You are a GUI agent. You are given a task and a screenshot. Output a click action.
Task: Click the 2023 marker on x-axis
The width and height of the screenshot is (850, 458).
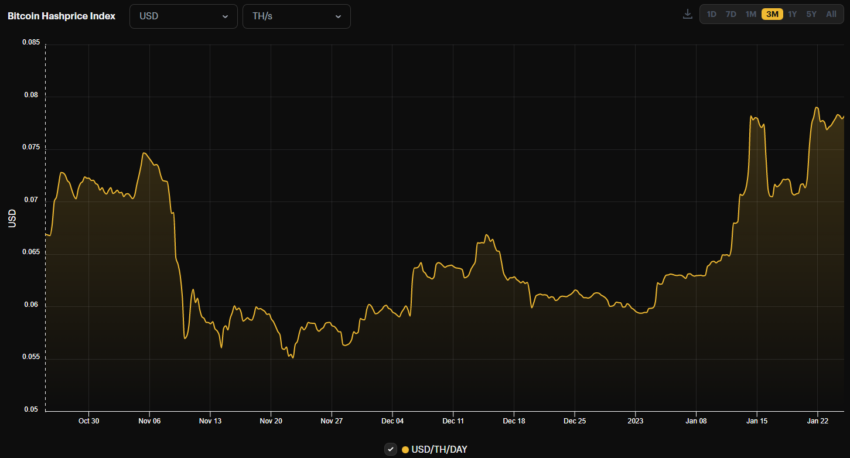coord(636,421)
